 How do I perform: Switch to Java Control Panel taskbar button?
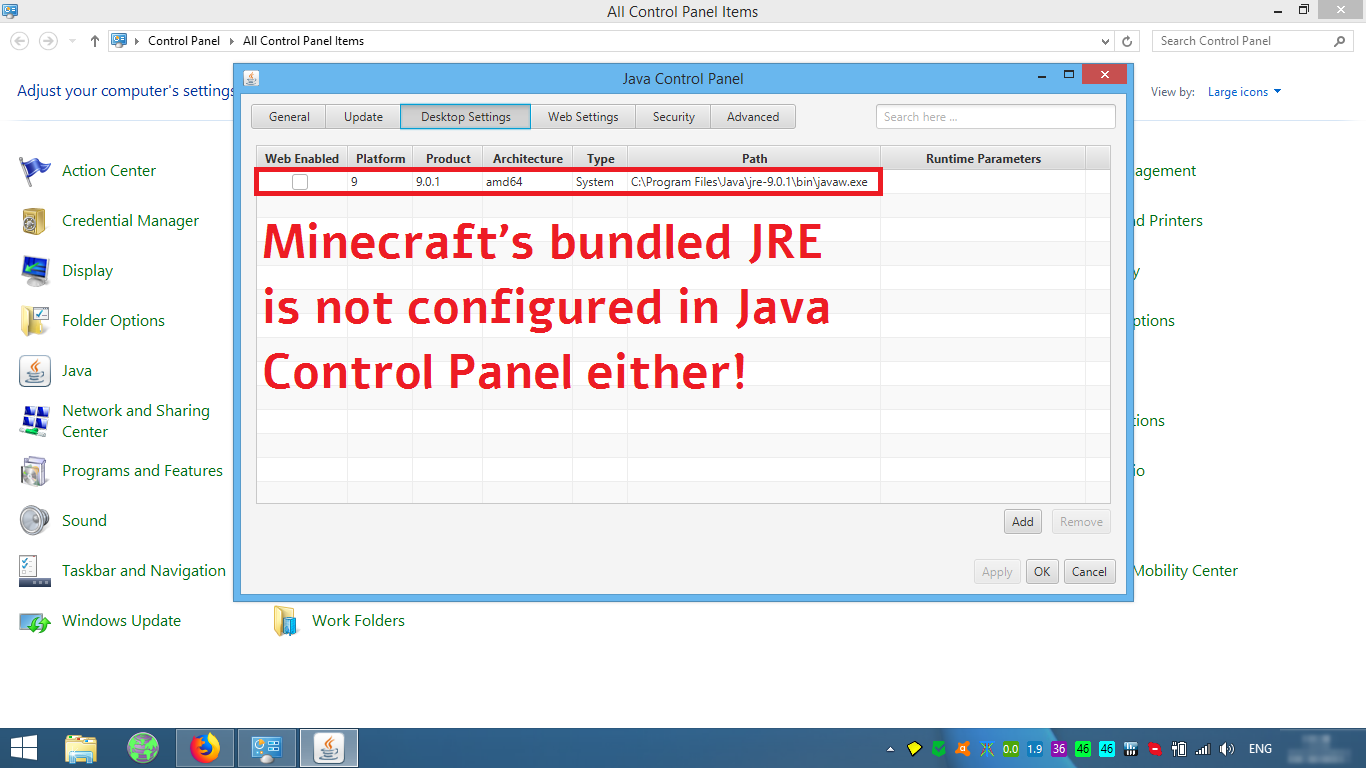pyautogui.click(x=329, y=748)
